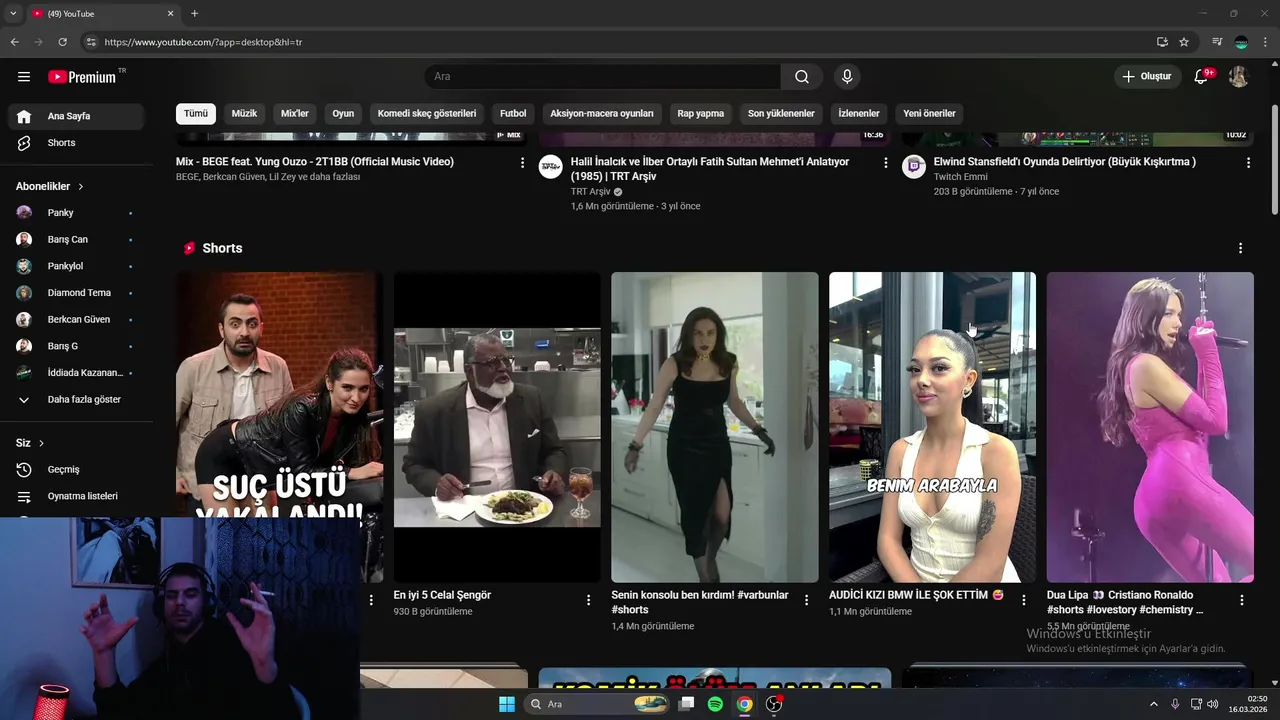Open Task View on the taskbar

pyautogui.click(x=686, y=704)
